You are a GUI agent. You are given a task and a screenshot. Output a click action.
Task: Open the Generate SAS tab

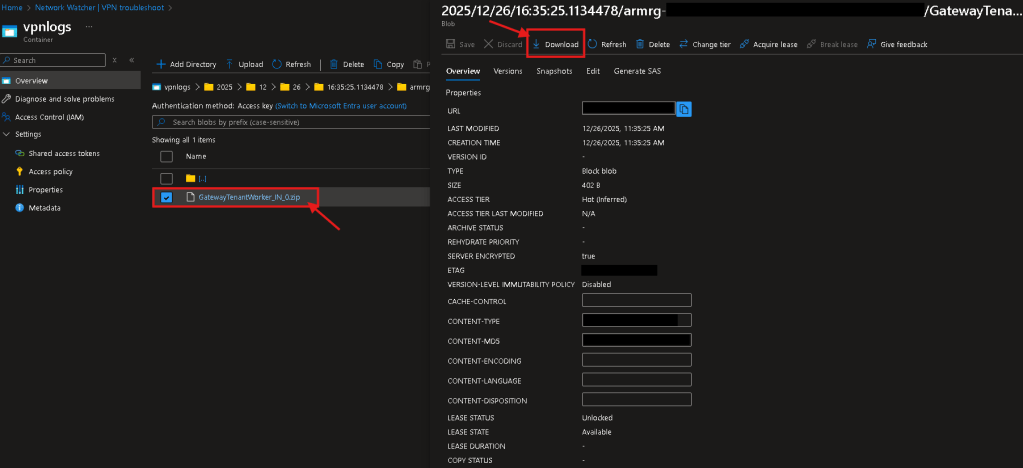(637, 71)
